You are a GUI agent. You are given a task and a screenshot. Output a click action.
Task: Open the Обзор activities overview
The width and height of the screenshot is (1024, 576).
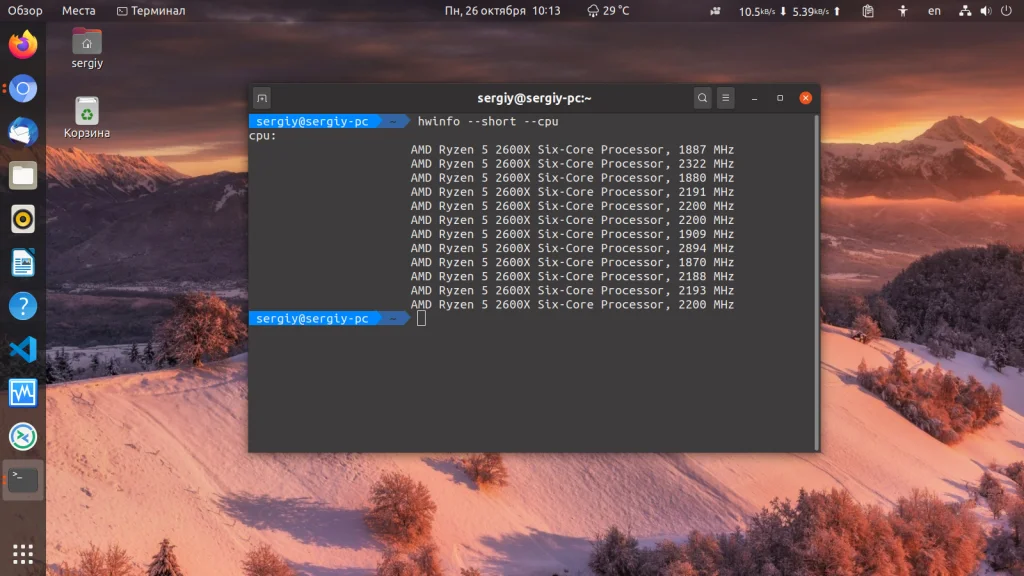pyautogui.click(x=25, y=10)
